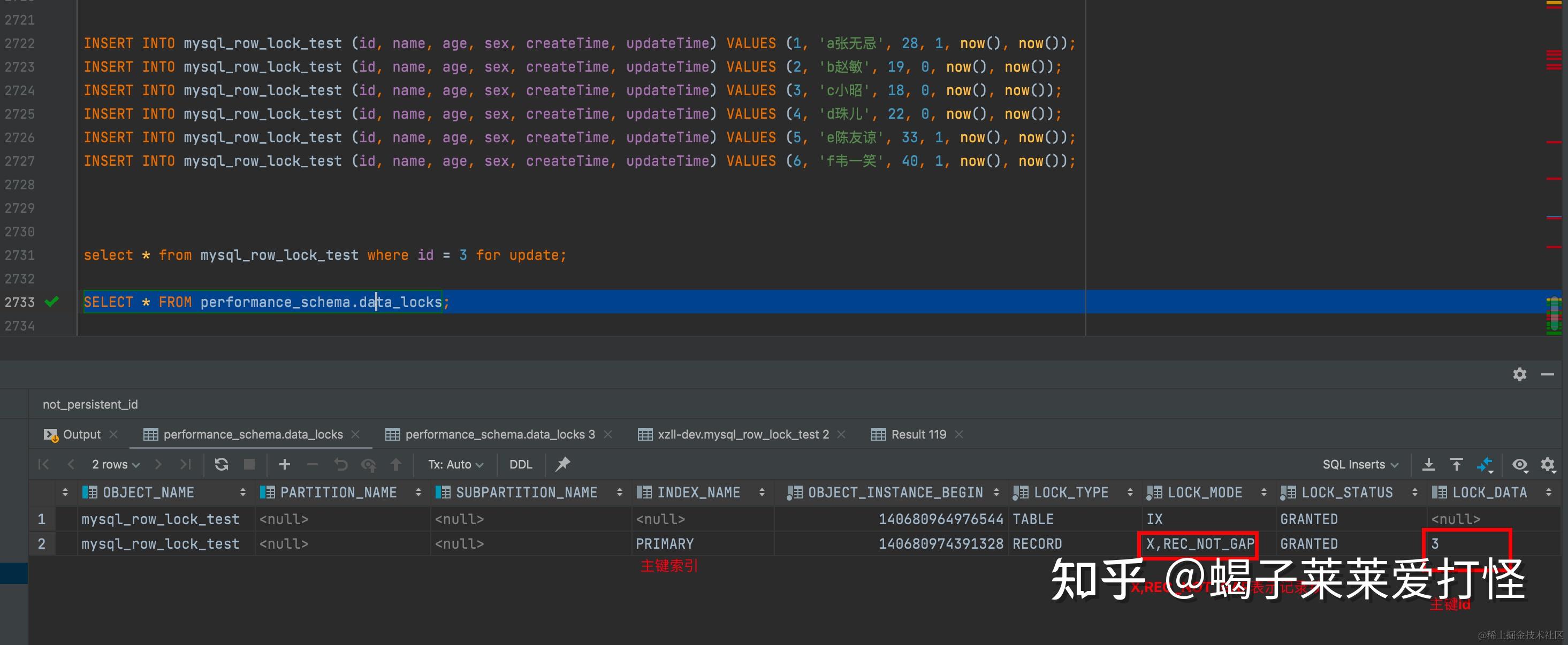The image size is (1568, 645).
Task: Reload data with the refresh icon
Action: 221,464
